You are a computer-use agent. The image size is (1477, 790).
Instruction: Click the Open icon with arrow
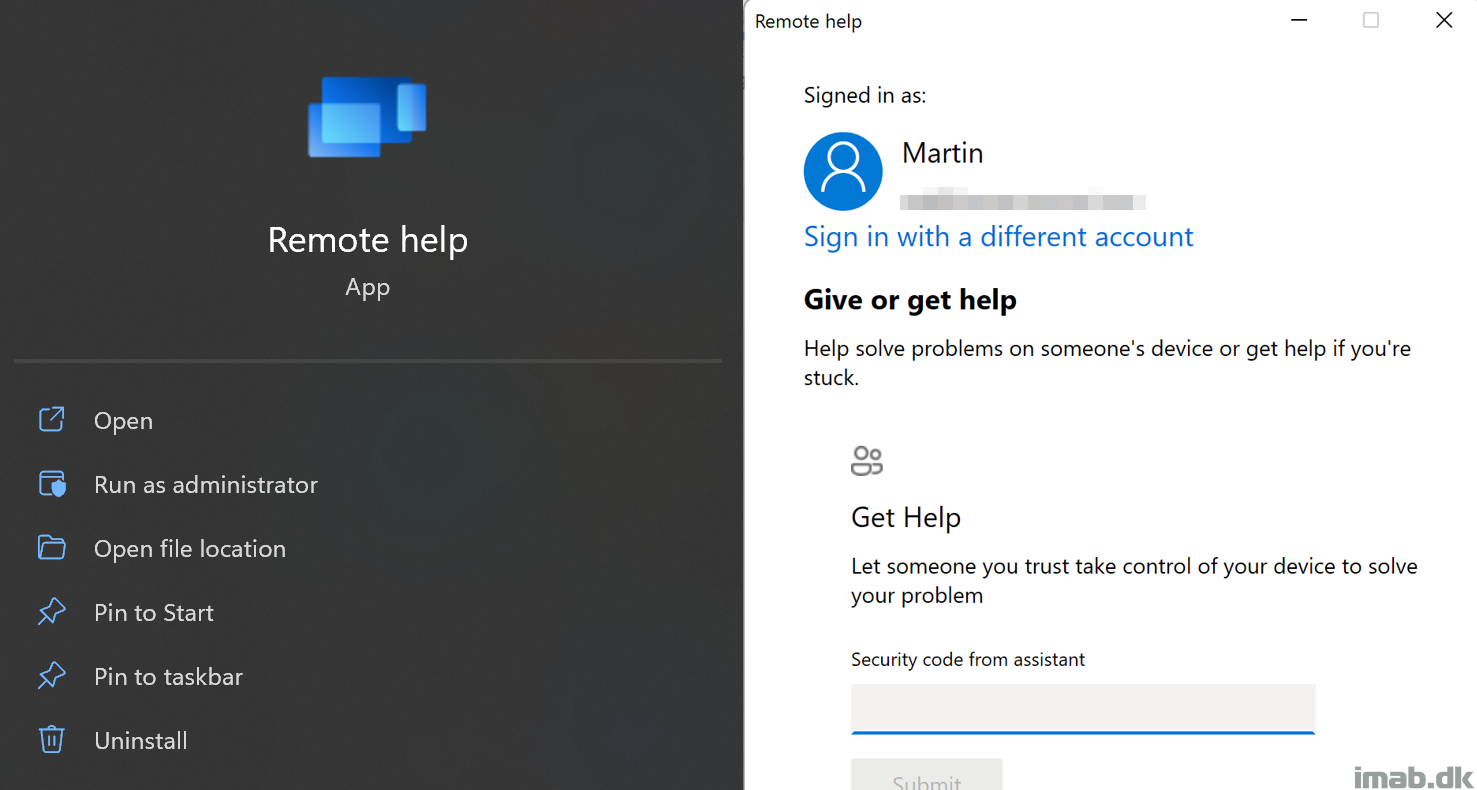point(51,420)
